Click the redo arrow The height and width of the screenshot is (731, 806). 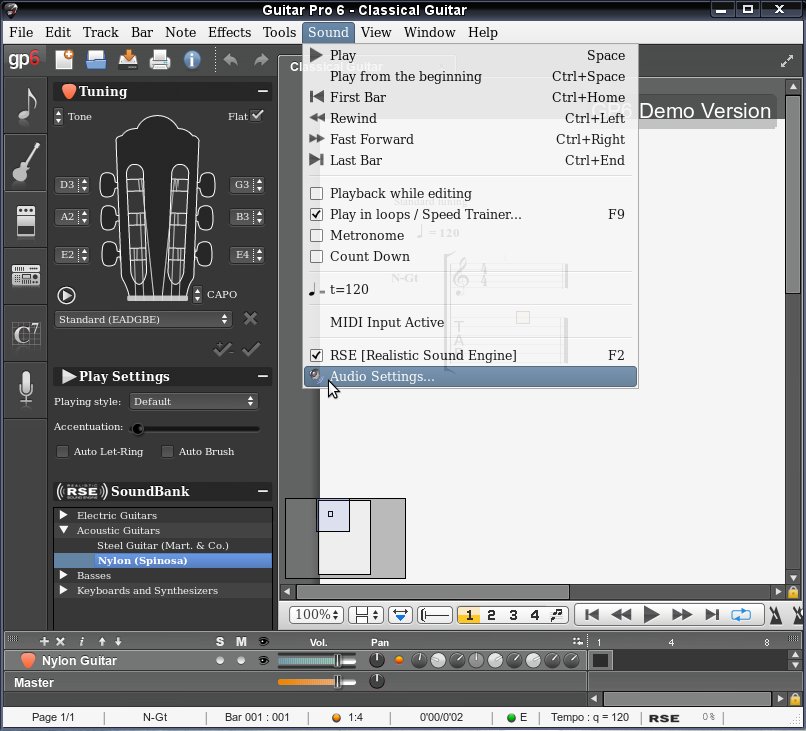tap(261, 60)
